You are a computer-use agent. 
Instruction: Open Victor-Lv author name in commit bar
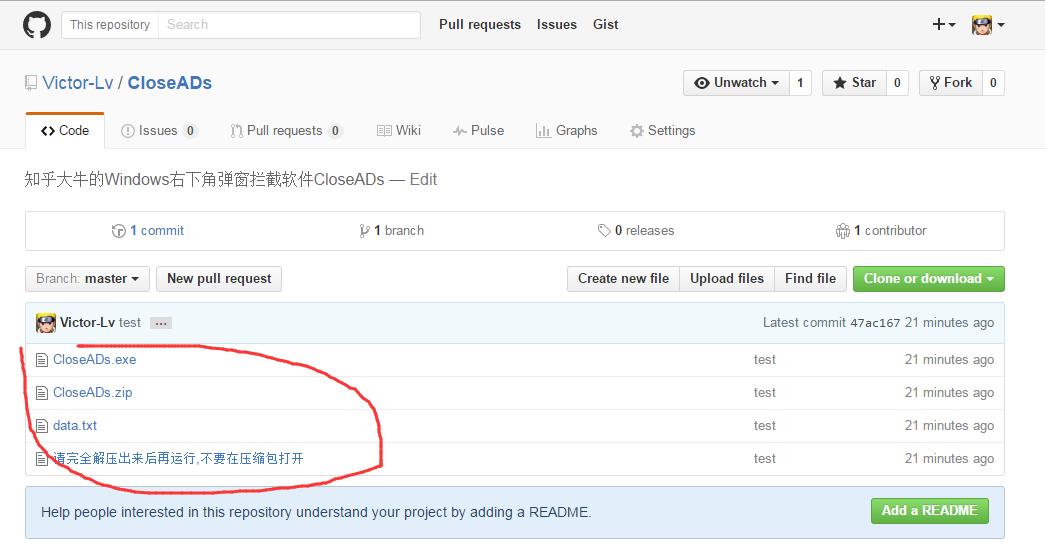click(87, 323)
